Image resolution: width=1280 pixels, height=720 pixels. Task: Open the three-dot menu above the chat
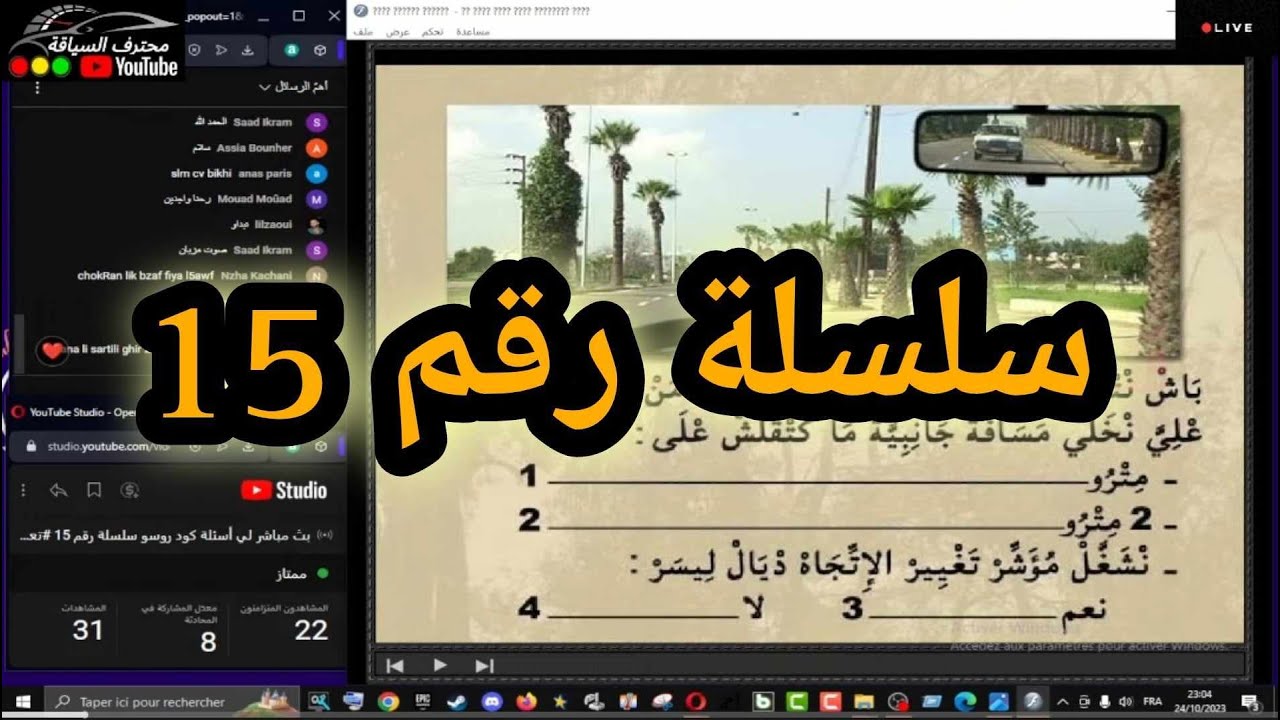click(37, 88)
